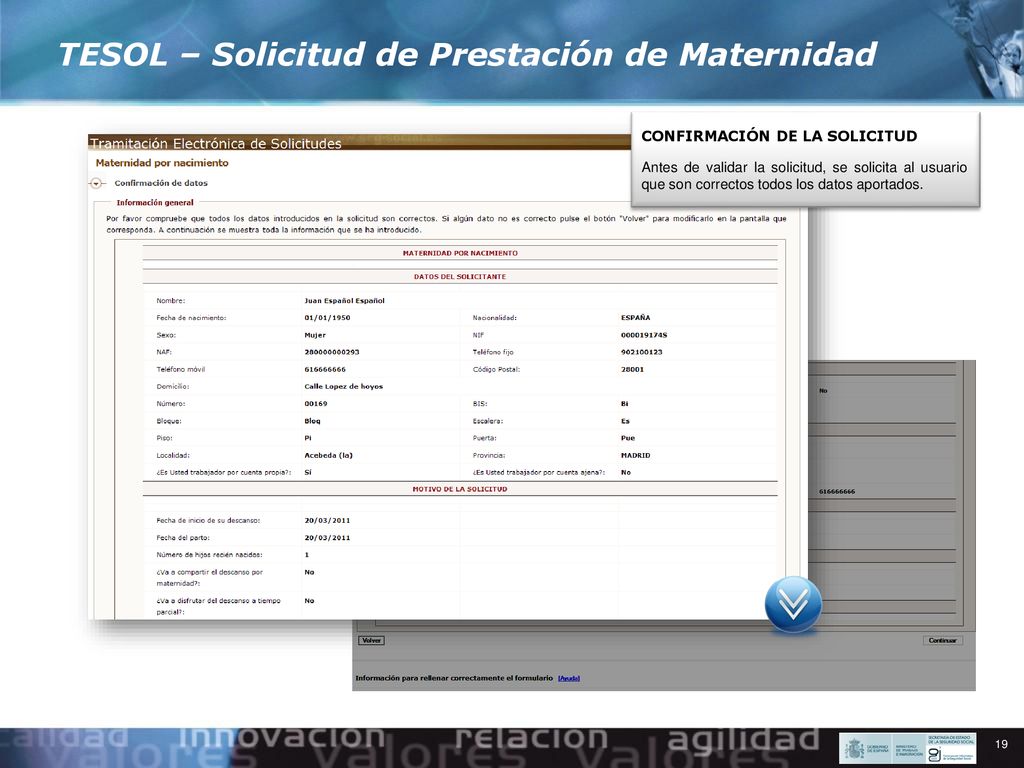
Task: Select the BIS value Bi
Action: tap(624, 404)
